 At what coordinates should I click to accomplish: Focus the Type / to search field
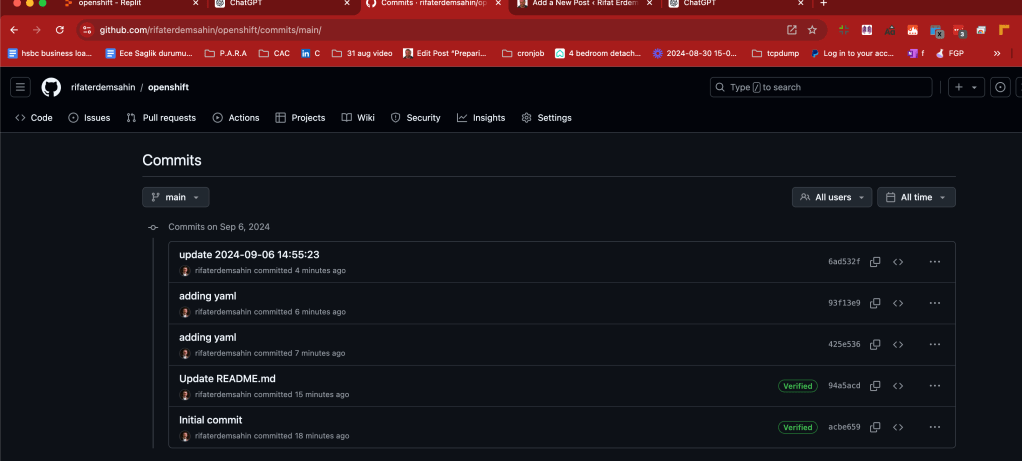[821, 87]
